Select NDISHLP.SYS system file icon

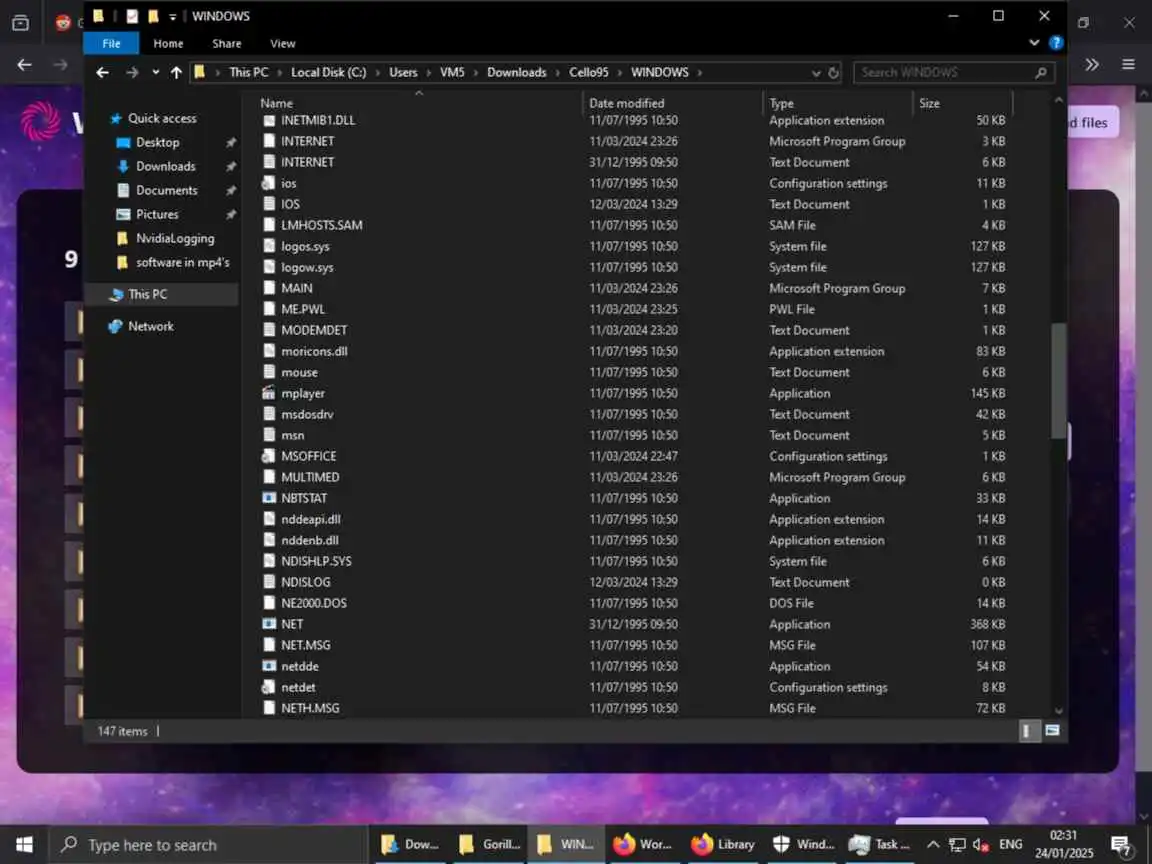click(x=269, y=561)
